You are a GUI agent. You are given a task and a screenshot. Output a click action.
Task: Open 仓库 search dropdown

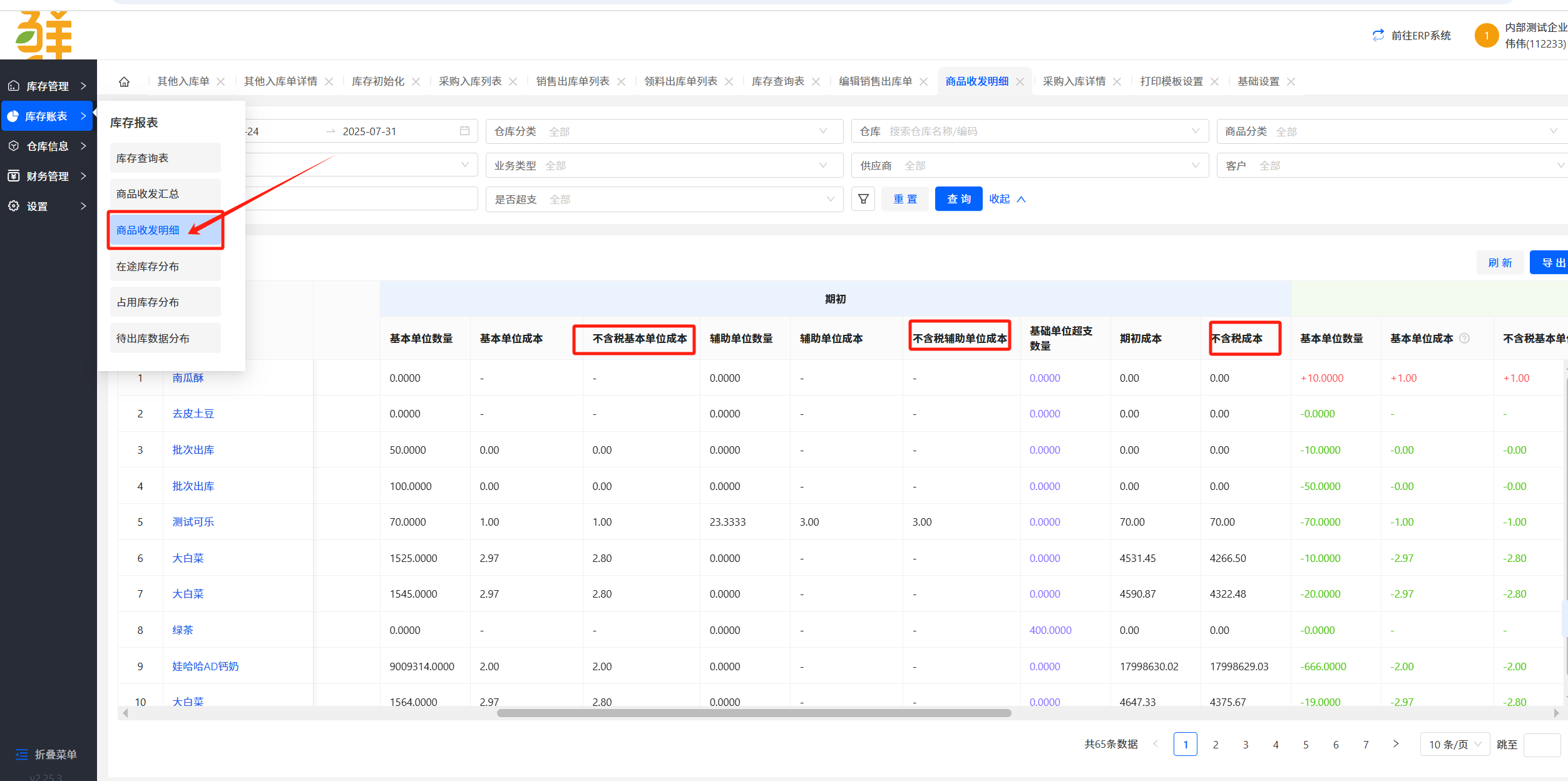click(1030, 131)
